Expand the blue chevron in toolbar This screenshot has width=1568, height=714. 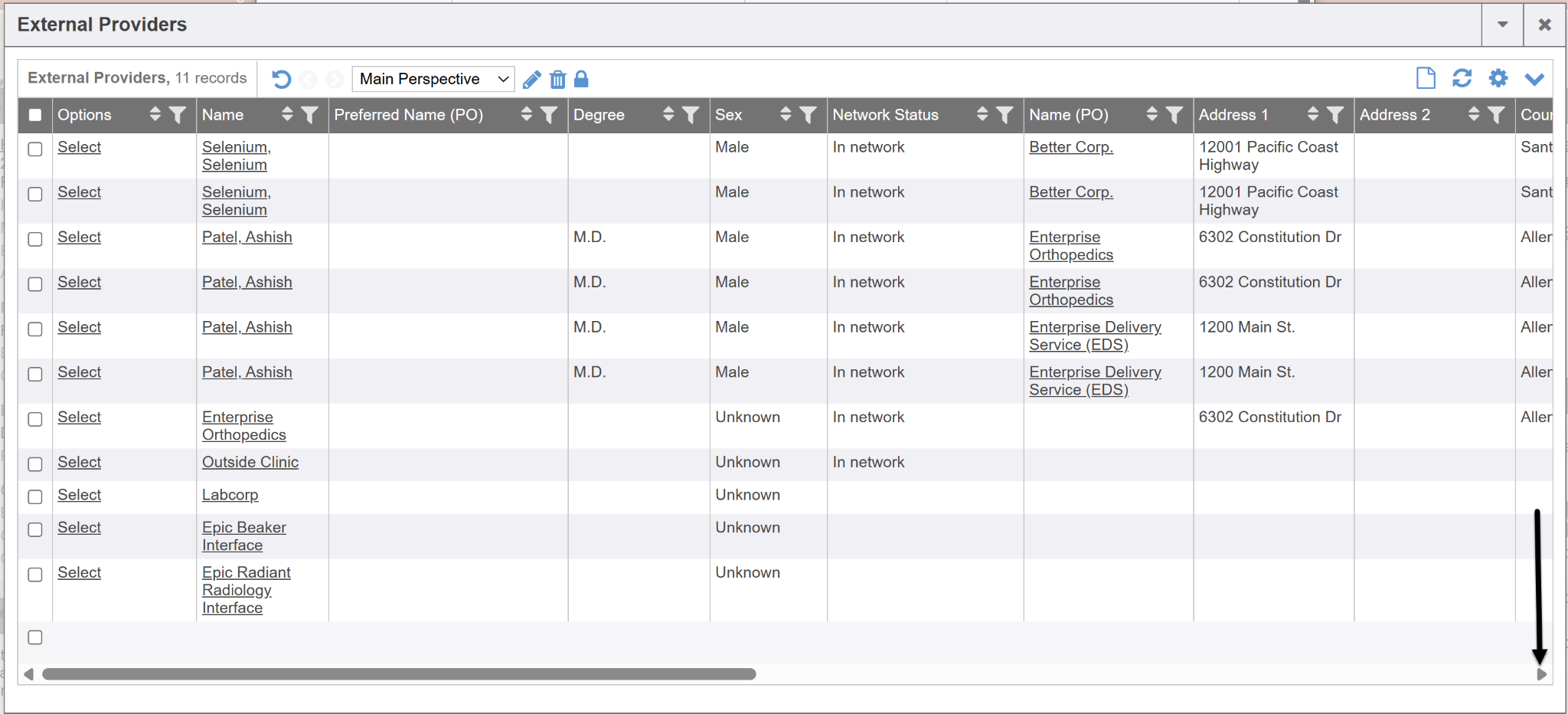pyautogui.click(x=1534, y=79)
